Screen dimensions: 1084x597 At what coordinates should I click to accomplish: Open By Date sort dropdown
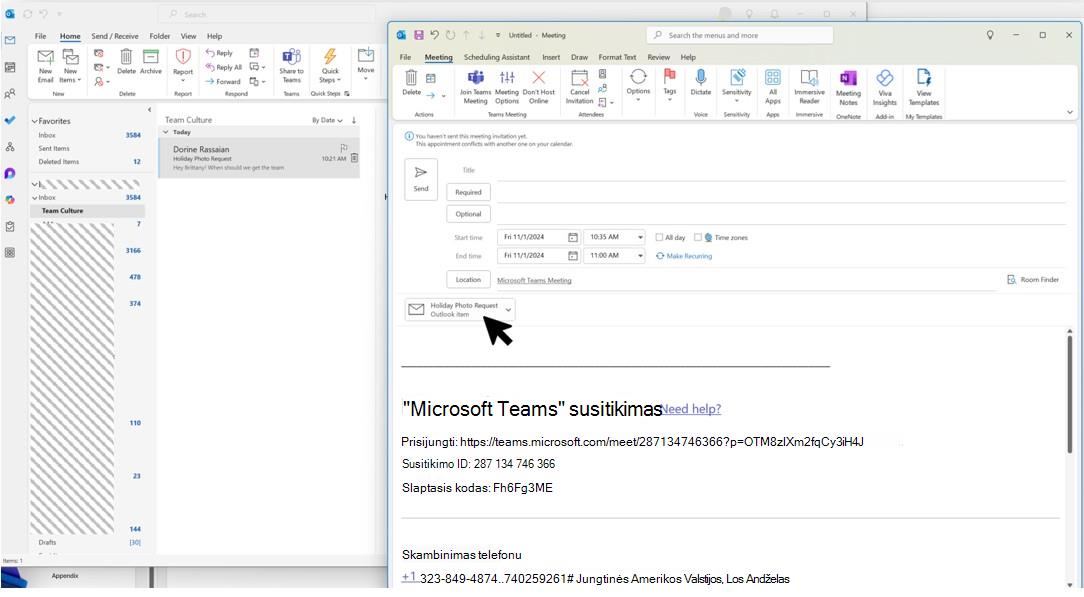coord(327,120)
